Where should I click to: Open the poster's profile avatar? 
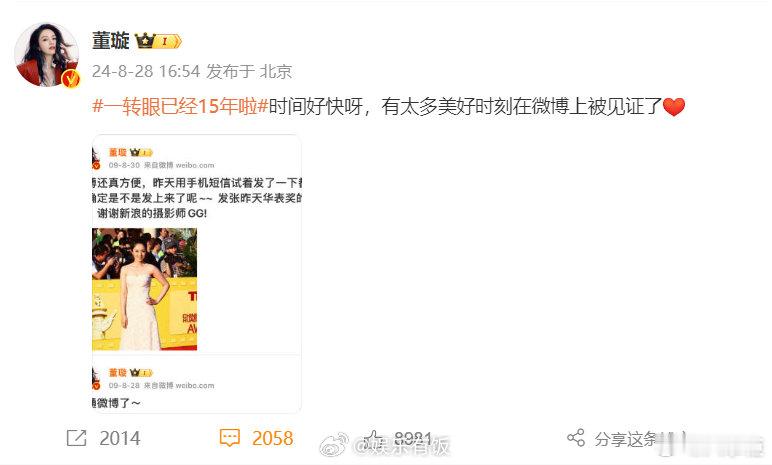[x=47, y=54]
